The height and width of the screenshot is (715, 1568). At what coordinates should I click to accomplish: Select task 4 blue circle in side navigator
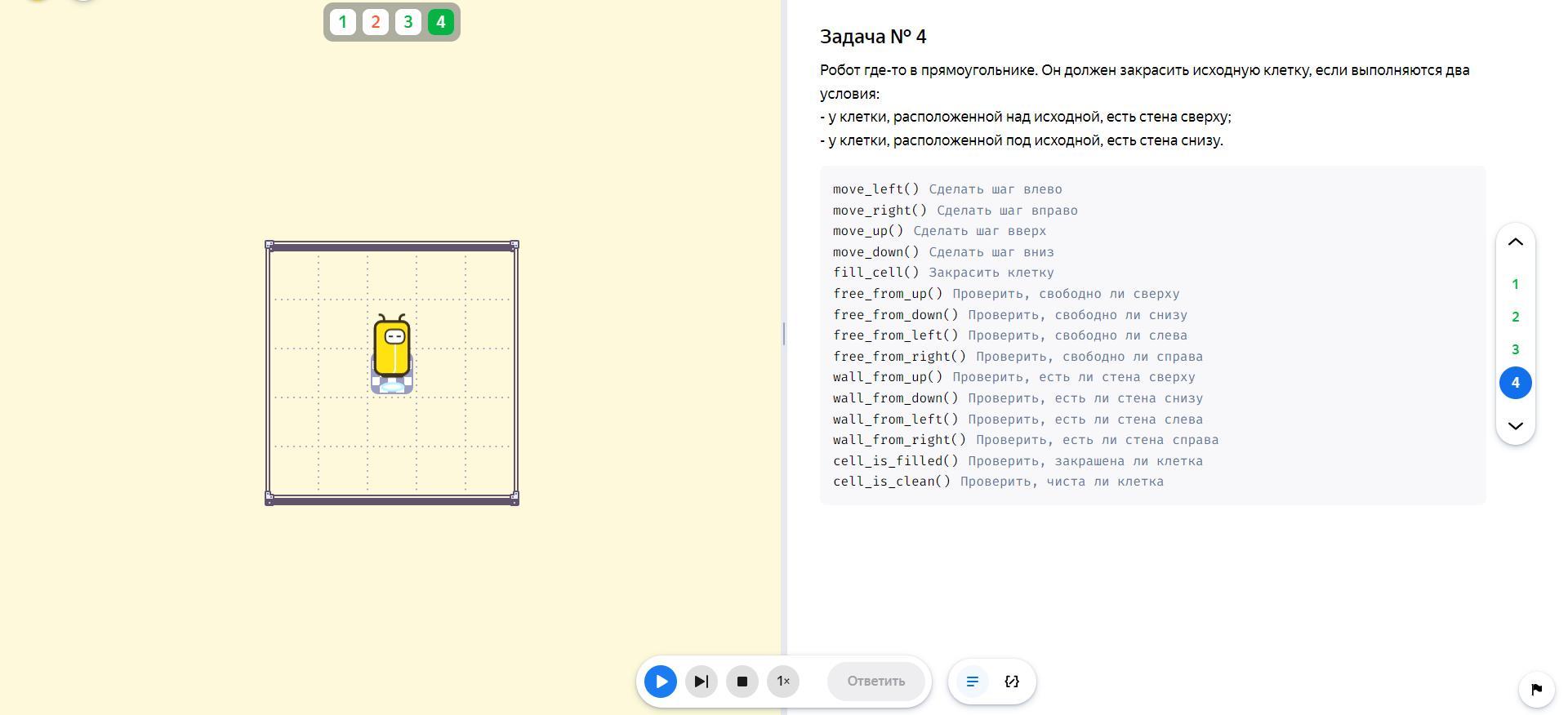click(1516, 383)
